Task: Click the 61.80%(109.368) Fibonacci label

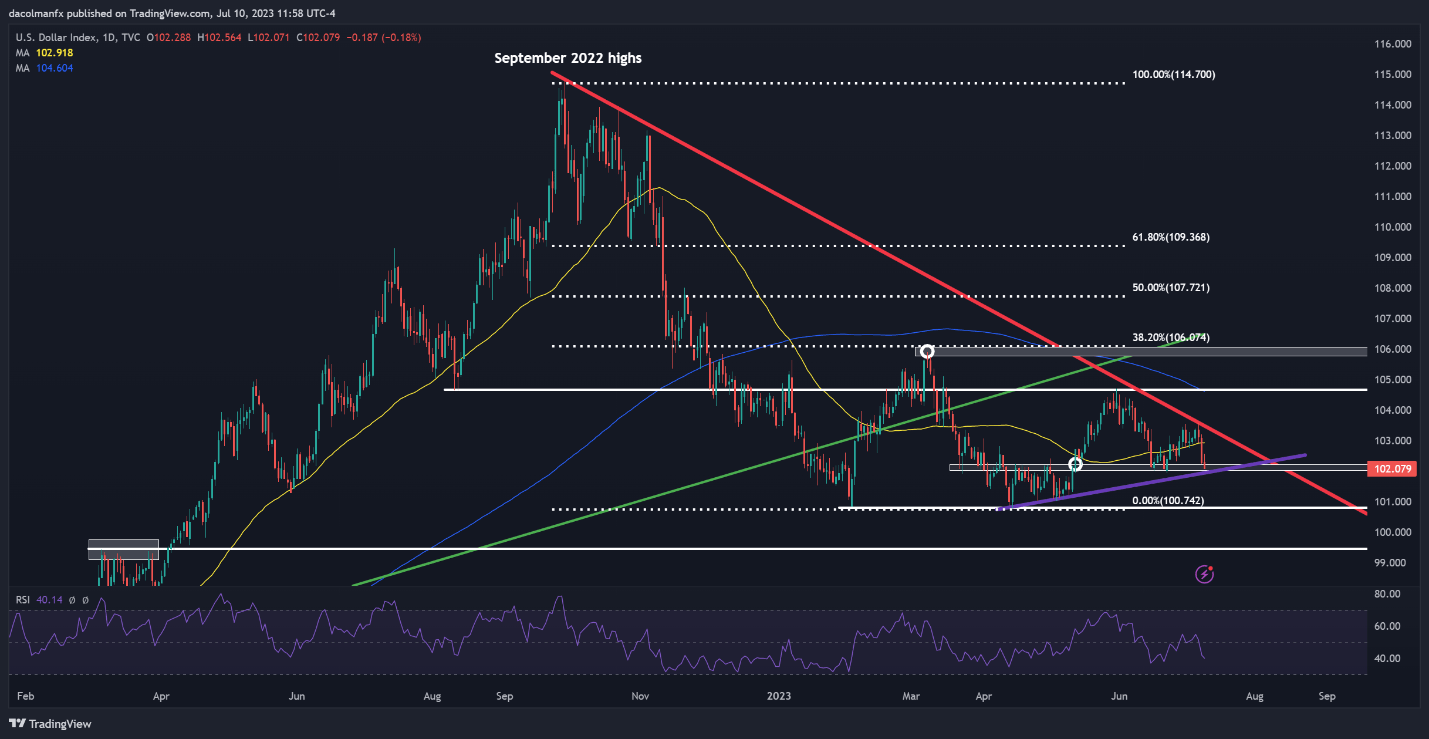Action: [x=1173, y=238]
